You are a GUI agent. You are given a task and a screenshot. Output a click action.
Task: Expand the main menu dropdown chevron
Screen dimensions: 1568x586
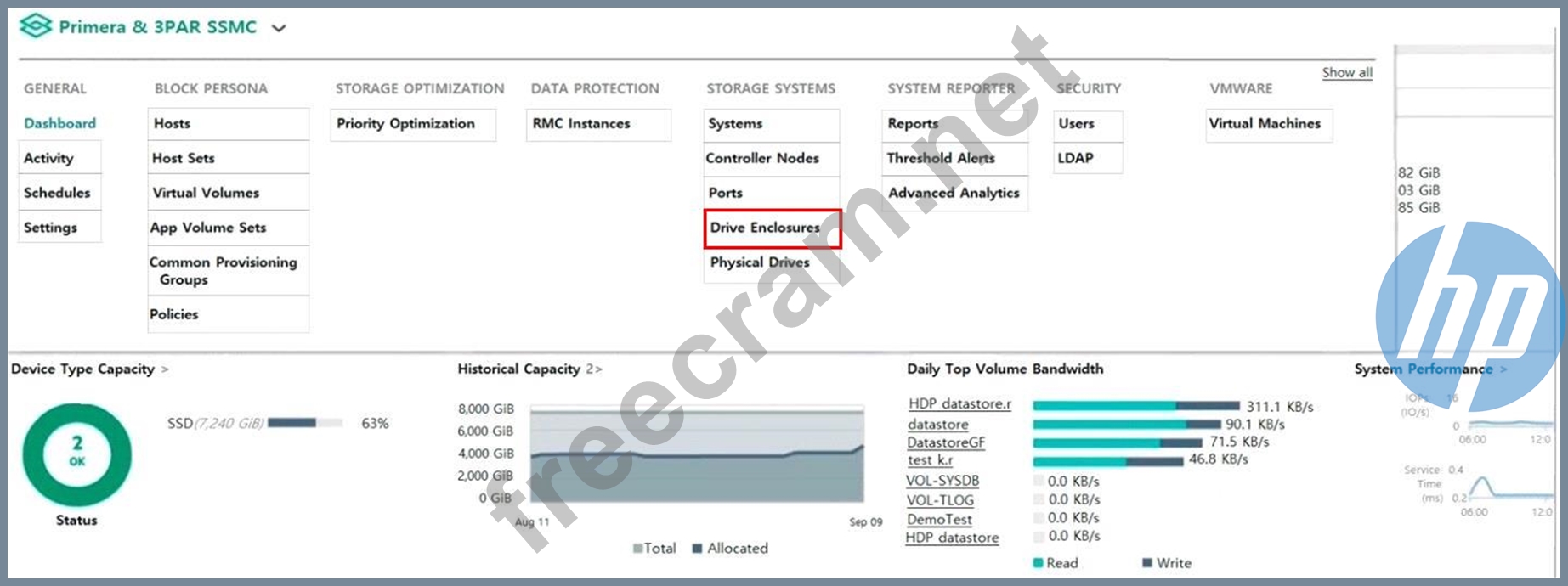click(x=279, y=28)
